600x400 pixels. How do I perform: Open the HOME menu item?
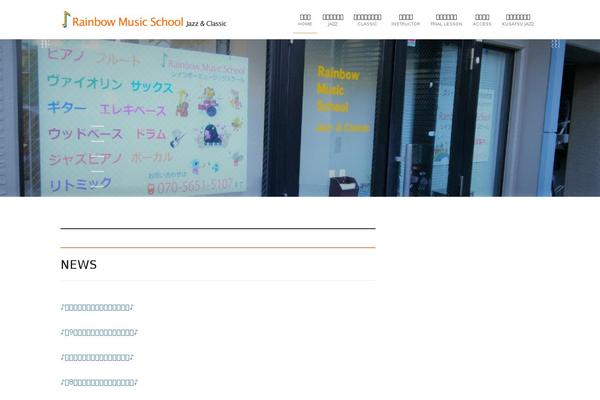click(x=305, y=20)
